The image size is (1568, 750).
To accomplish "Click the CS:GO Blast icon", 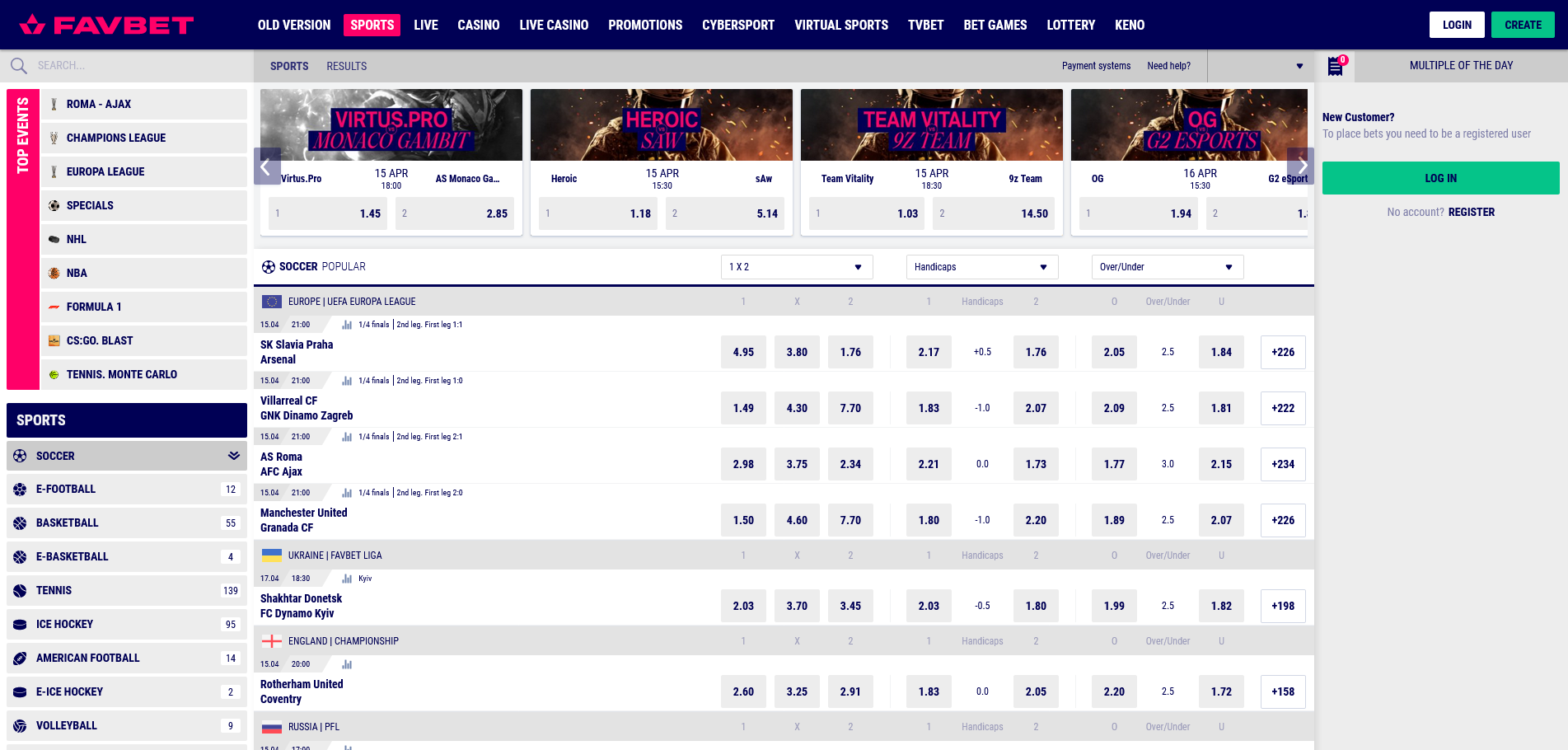I will click(x=54, y=340).
